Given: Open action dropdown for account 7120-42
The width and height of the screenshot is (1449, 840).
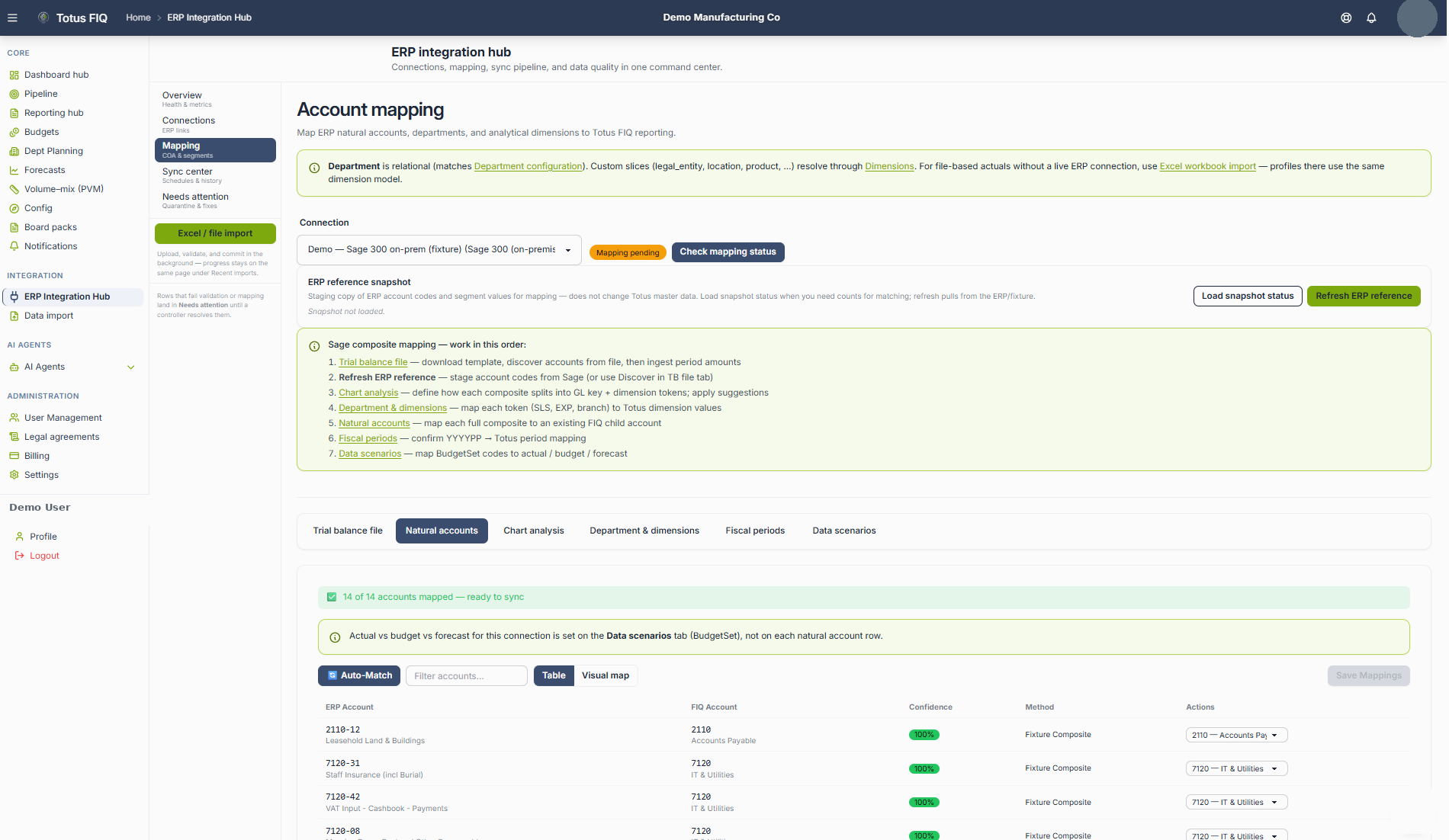Looking at the screenshot, I should pyautogui.click(x=1236, y=803).
